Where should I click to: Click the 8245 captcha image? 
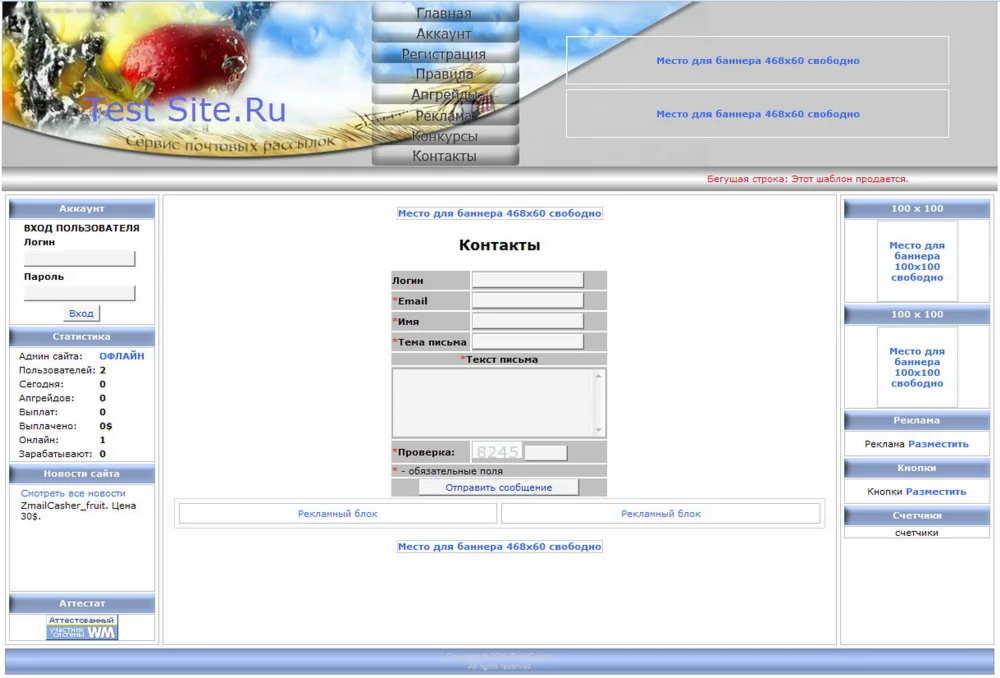coord(497,452)
